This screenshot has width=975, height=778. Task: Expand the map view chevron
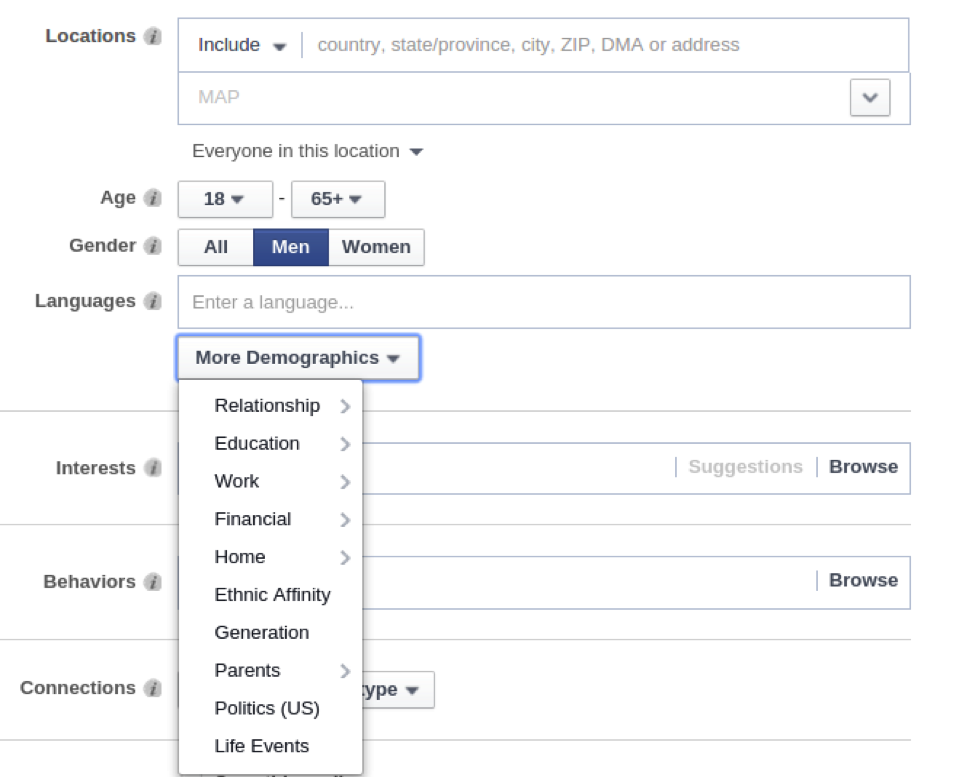[869, 97]
